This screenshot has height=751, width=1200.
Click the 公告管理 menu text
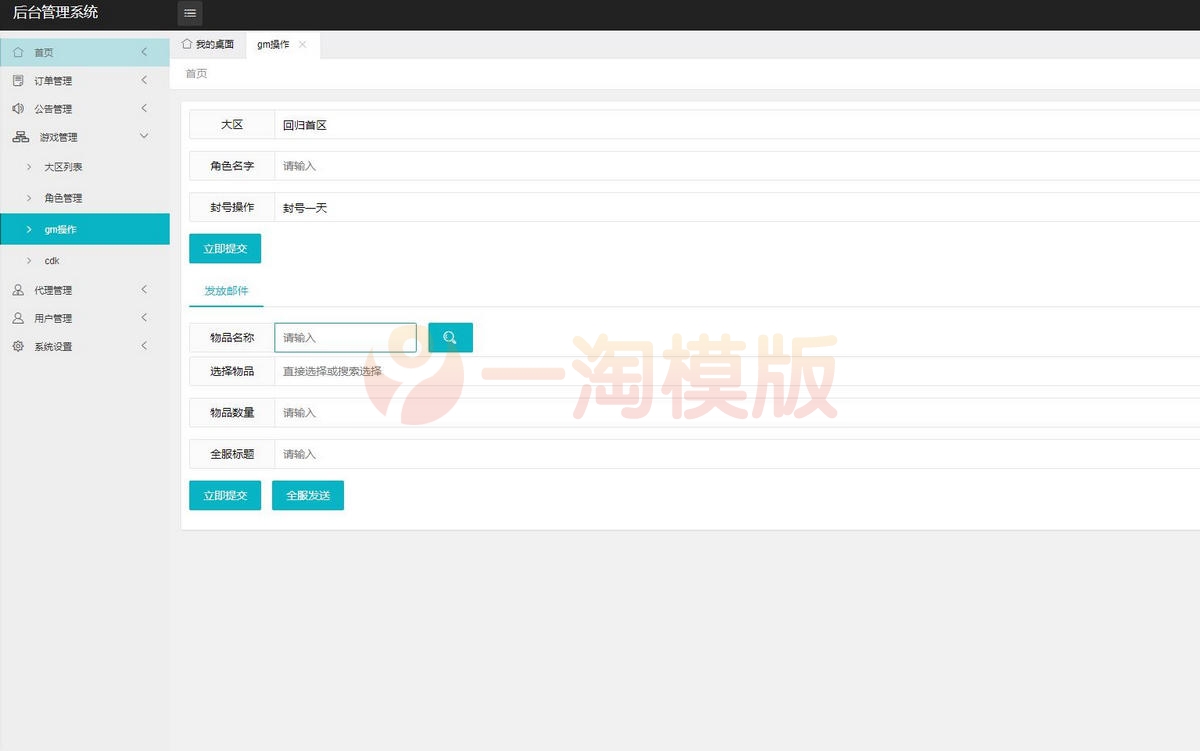53,109
